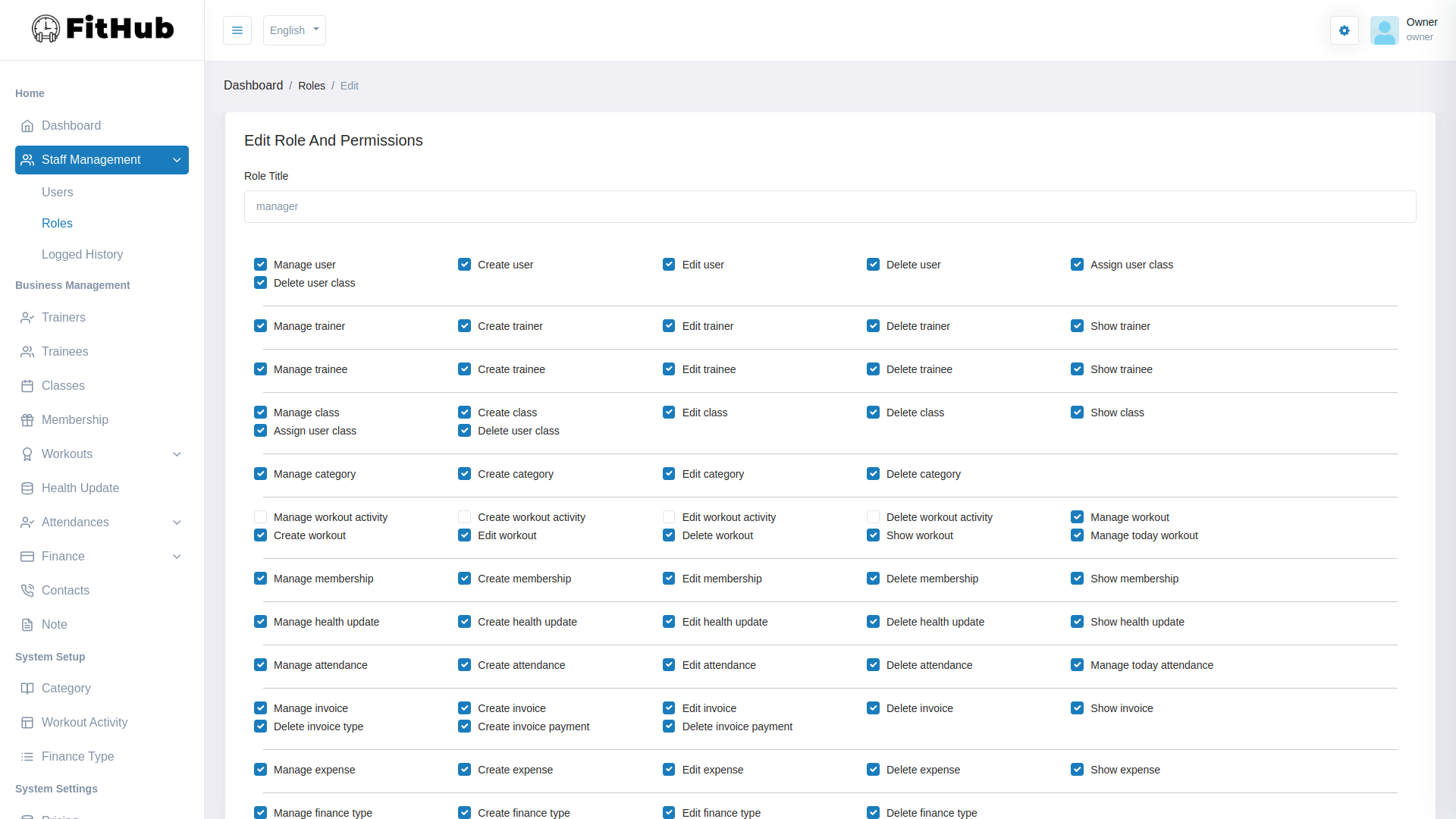Click the Classes calendar icon
The width and height of the screenshot is (1456, 819).
(x=27, y=386)
